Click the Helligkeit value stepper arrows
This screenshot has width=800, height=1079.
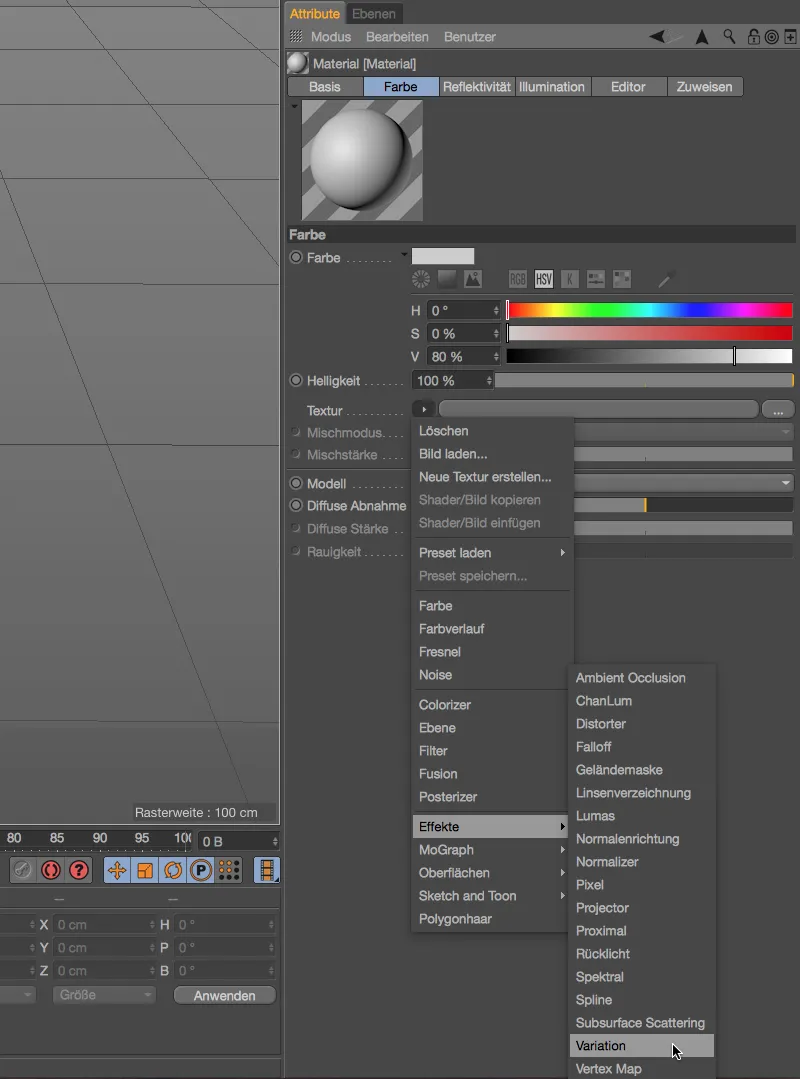[489, 381]
